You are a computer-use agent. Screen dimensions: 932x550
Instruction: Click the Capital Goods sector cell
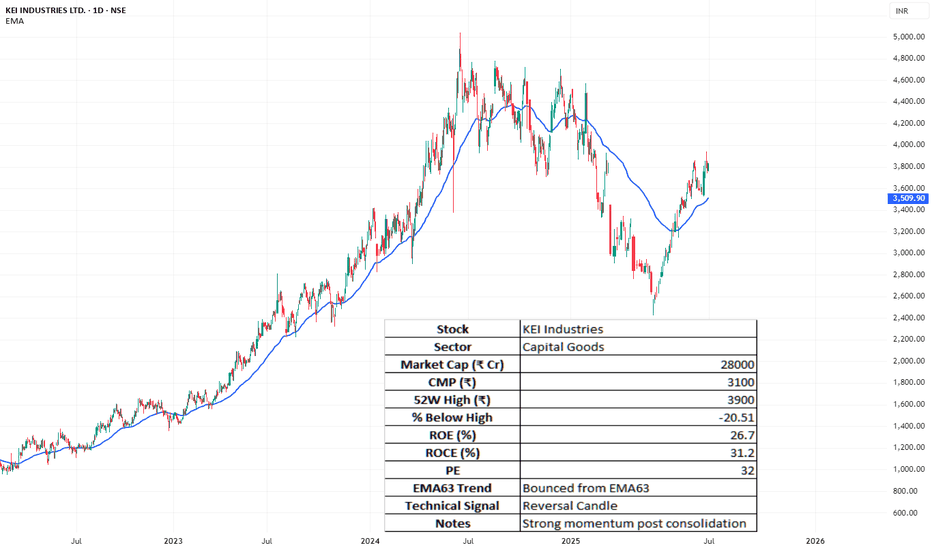638,347
